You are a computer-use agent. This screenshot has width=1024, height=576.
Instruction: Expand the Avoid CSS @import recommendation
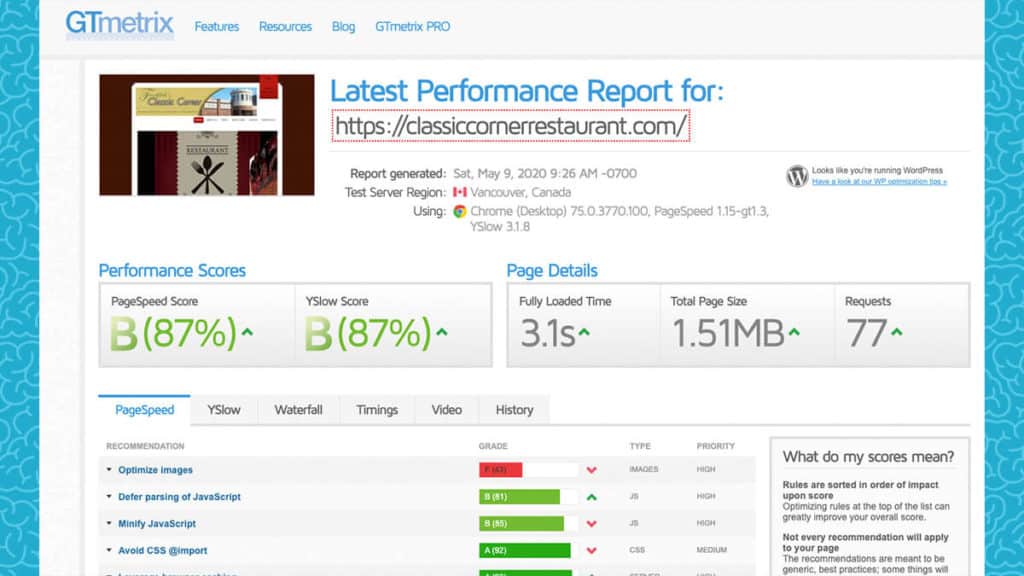pyautogui.click(x=162, y=551)
